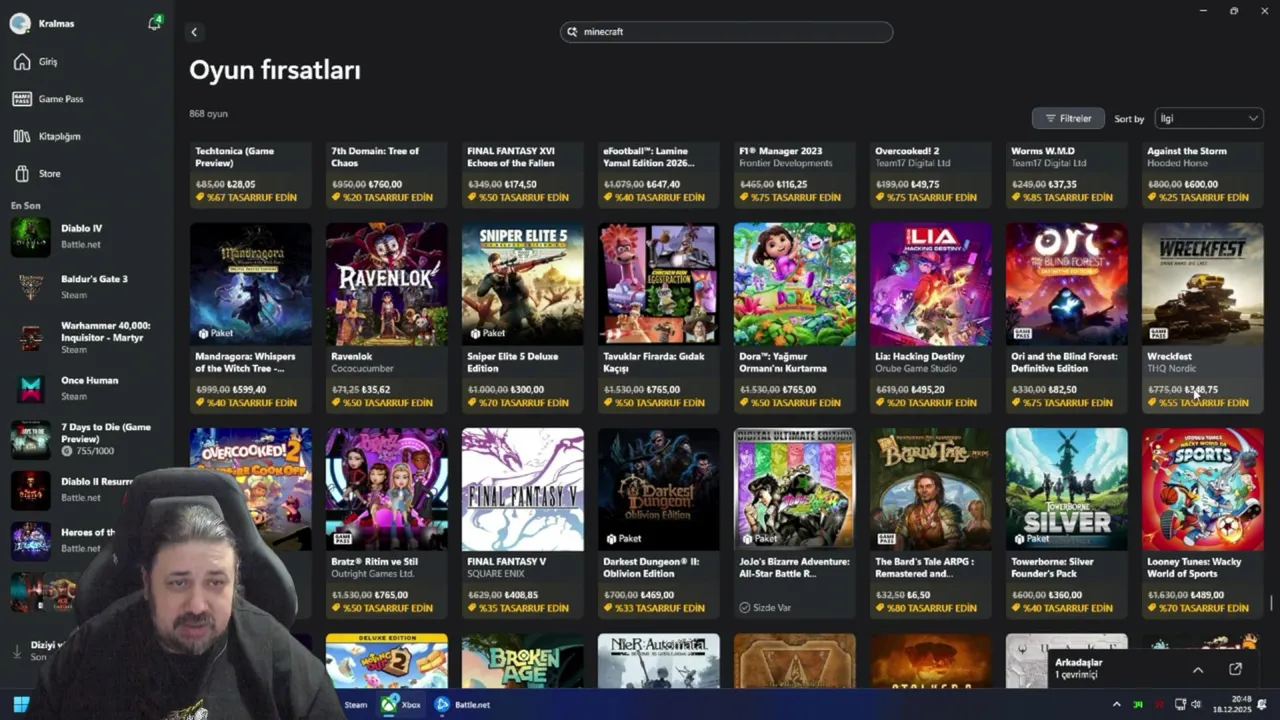Open Once Human recent game icon
Image resolution: width=1280 pixels, height=720 pixels.
tap(30, 389)
